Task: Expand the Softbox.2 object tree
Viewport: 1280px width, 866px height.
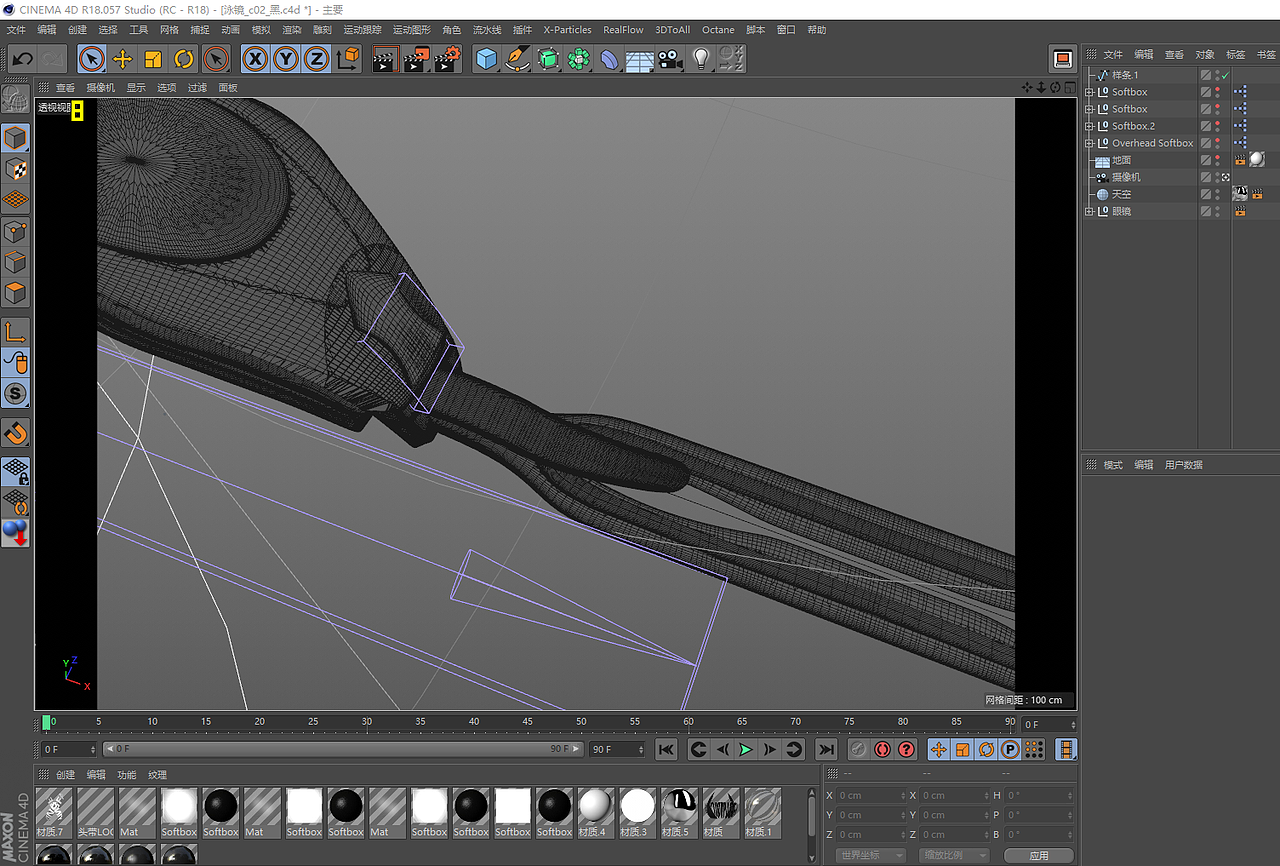Action: point(1089,126)
